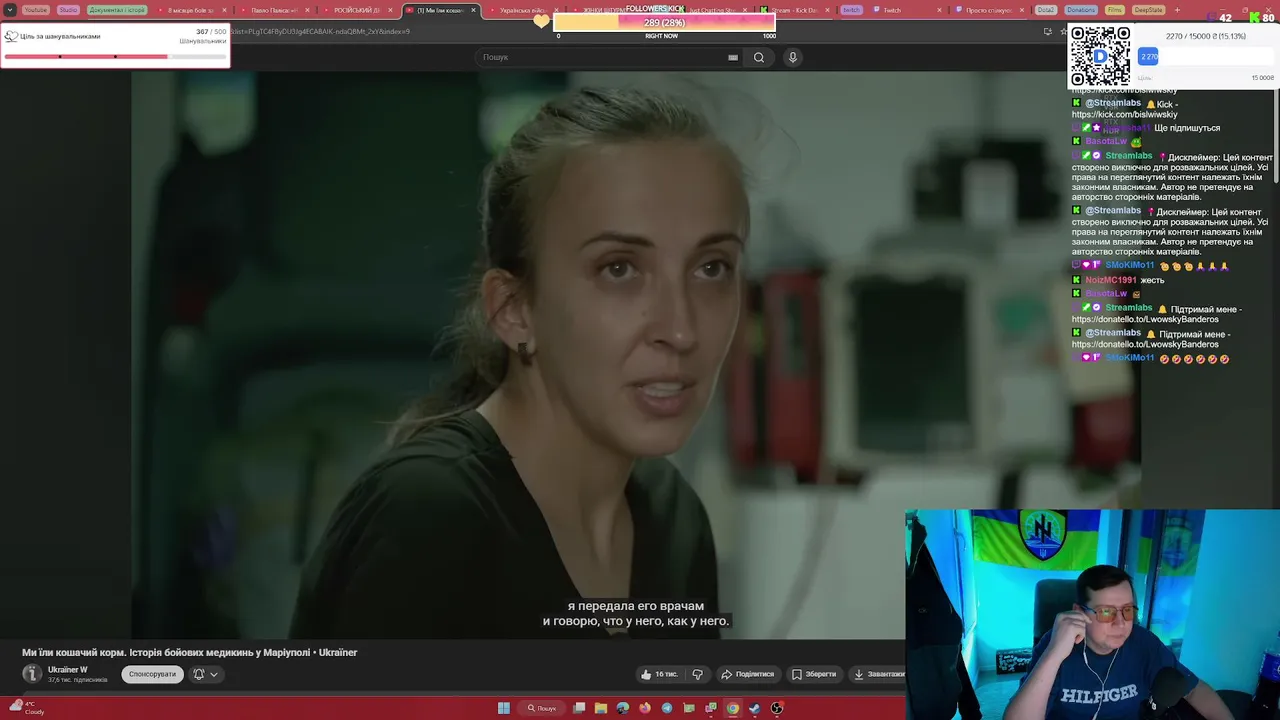
Task: Click the '2270 / 15000' donation progress bar
Action: 1205,57
